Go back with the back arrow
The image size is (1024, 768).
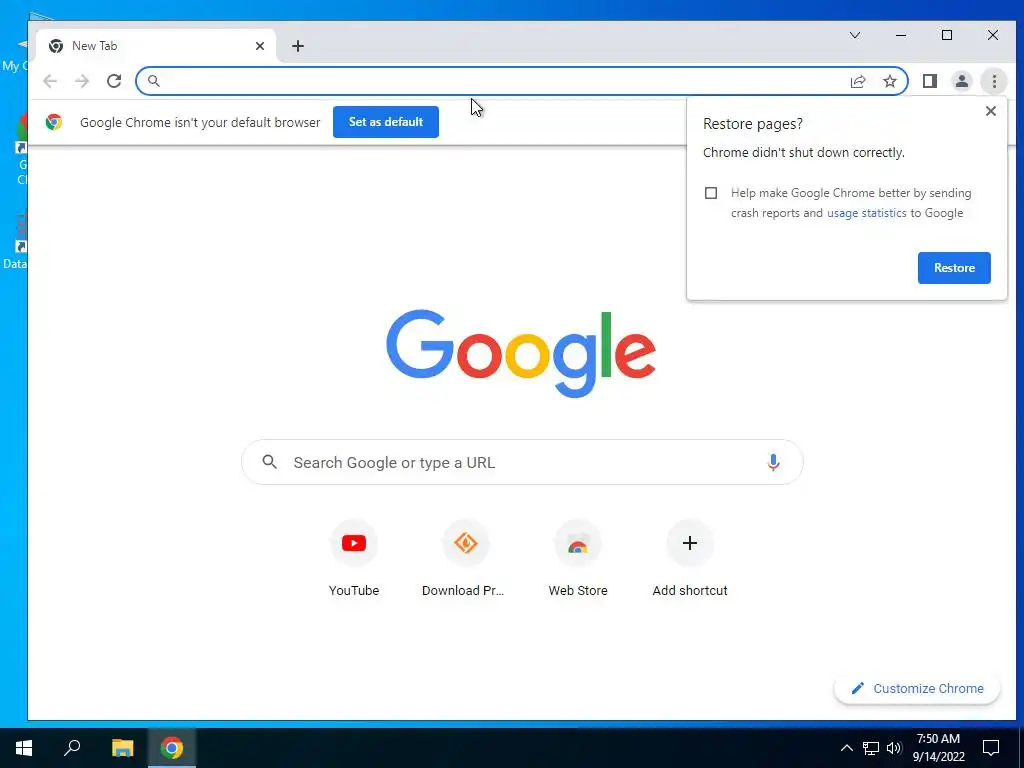(50, 81)
